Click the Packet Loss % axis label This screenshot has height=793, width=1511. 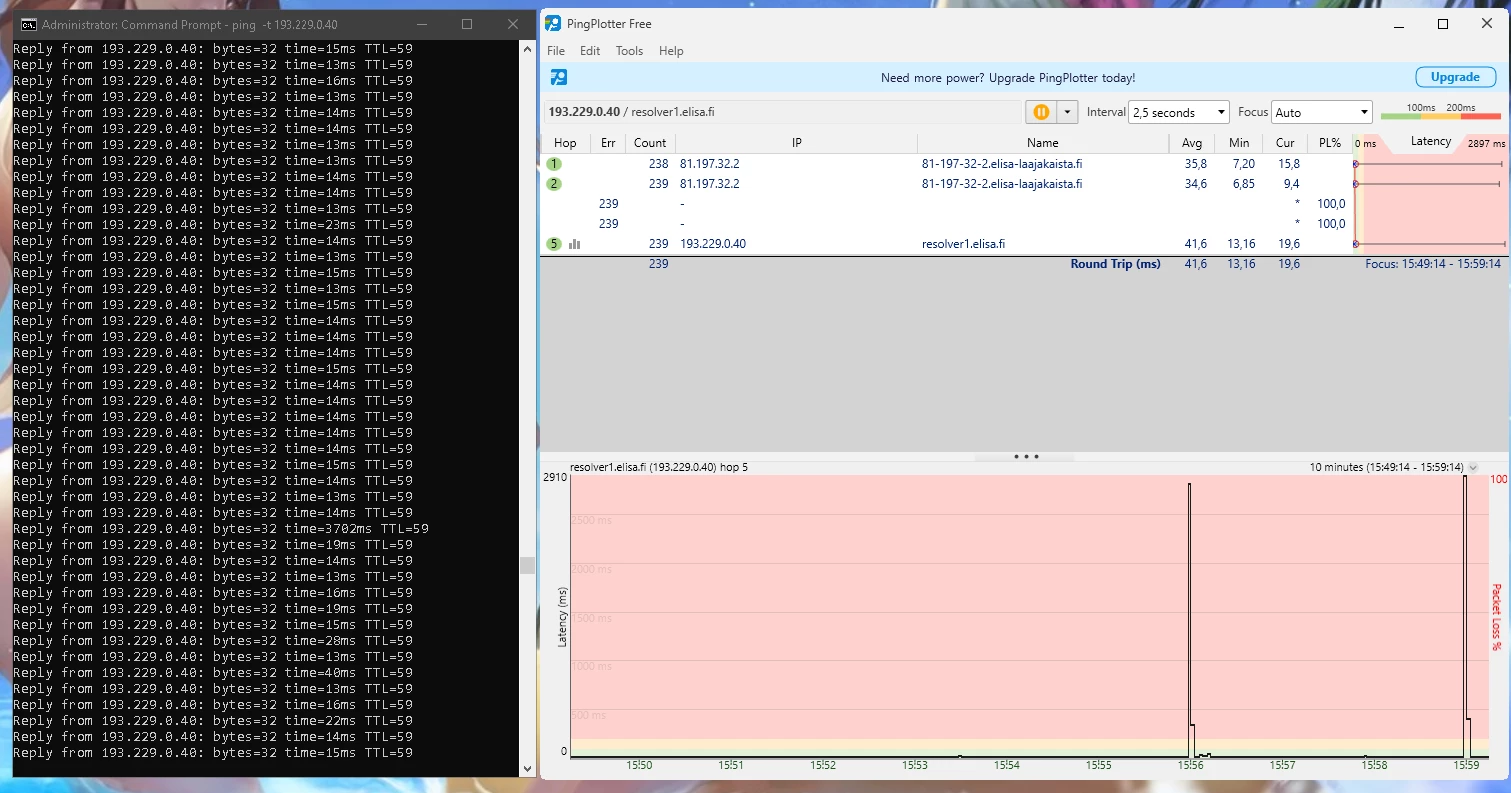(1496, 617)
